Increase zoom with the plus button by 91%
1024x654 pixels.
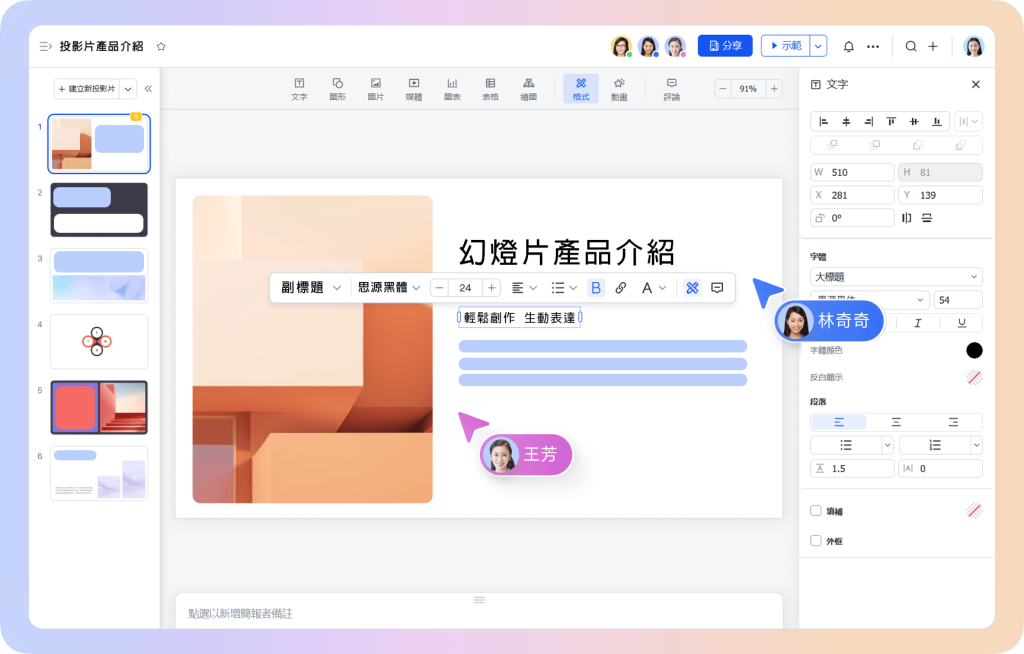774,88
